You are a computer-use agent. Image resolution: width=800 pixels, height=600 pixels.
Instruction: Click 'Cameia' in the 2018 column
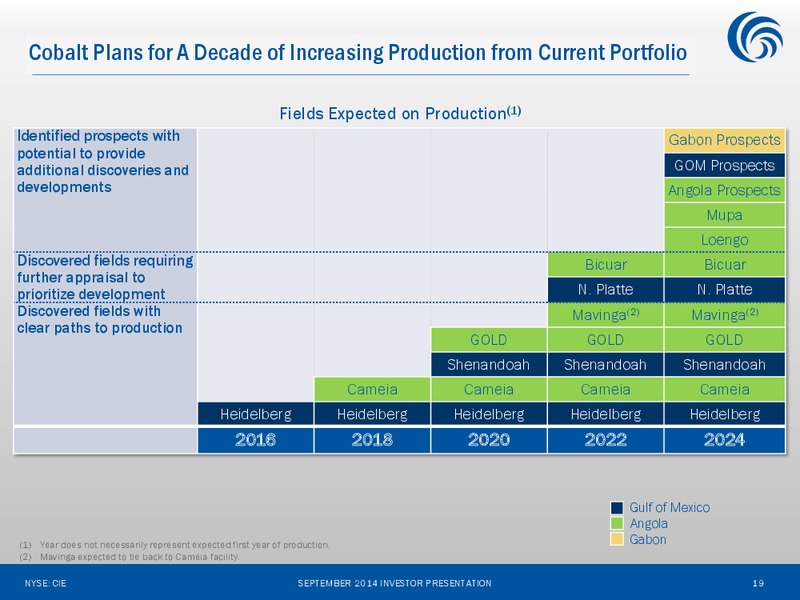pyautogui.click(x=372, y=389)
